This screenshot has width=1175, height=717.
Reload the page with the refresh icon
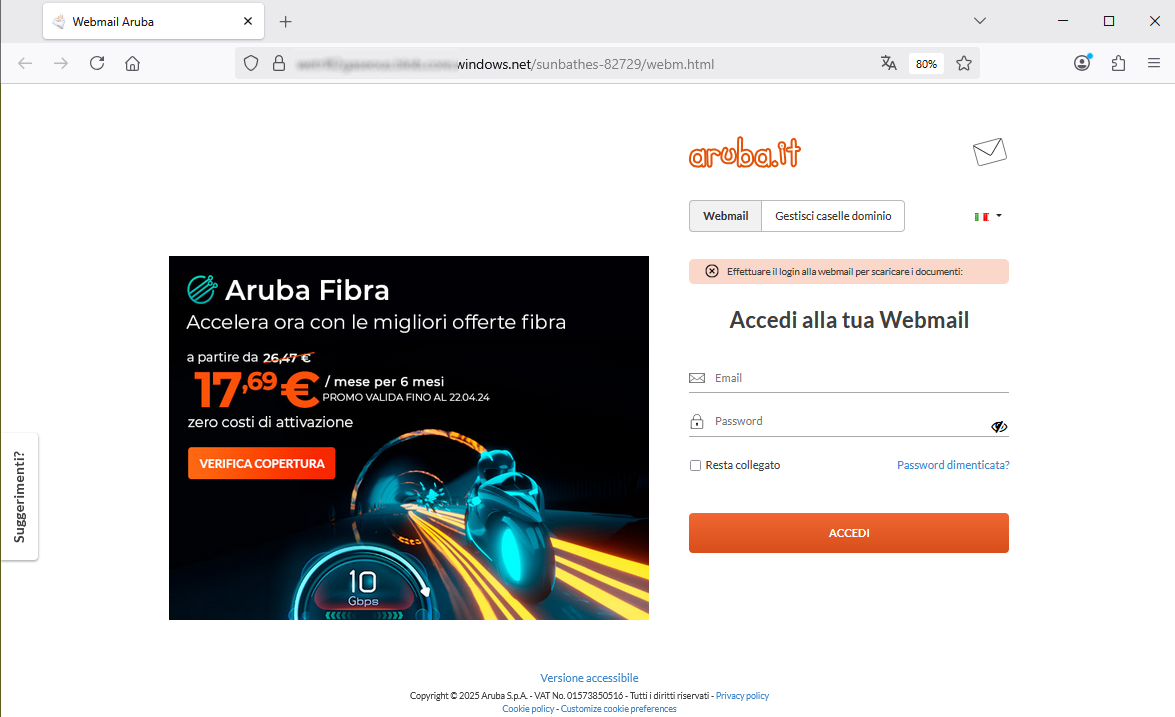tap(97, 64)
